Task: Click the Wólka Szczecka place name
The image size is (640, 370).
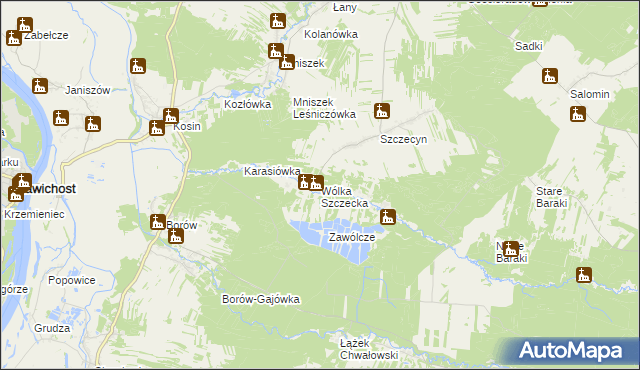Action: pos(344,197)
